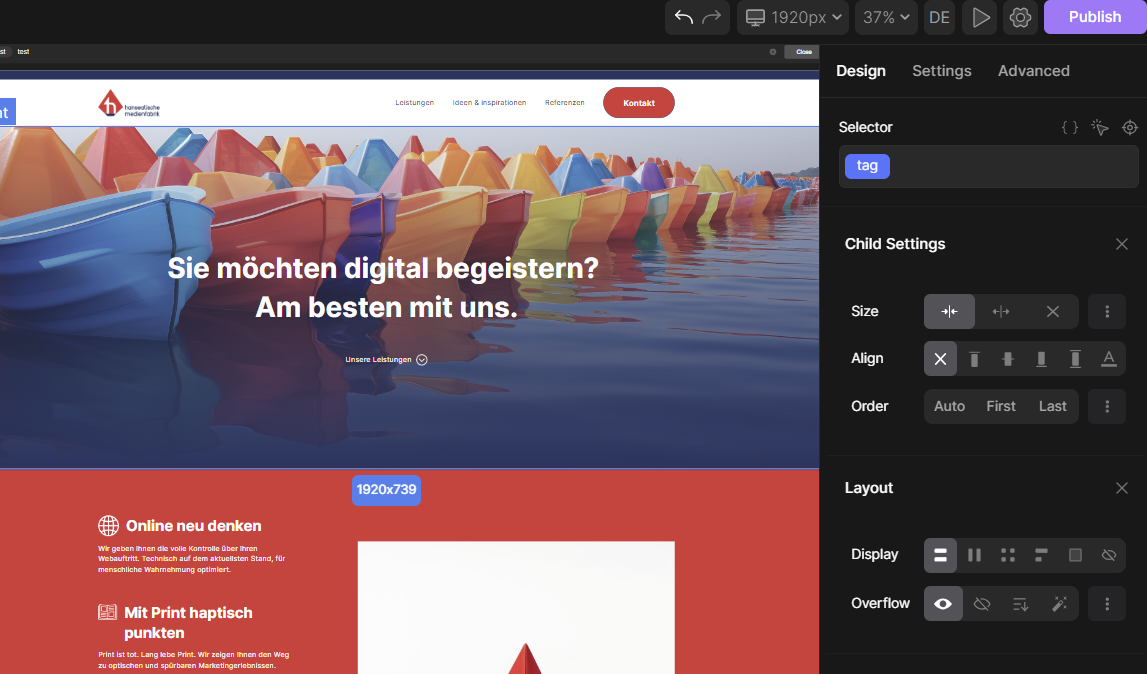The height and width of the screenshot is (674, 1147).
Task: Reset Align with the X option
Action: tap(940, 359)
